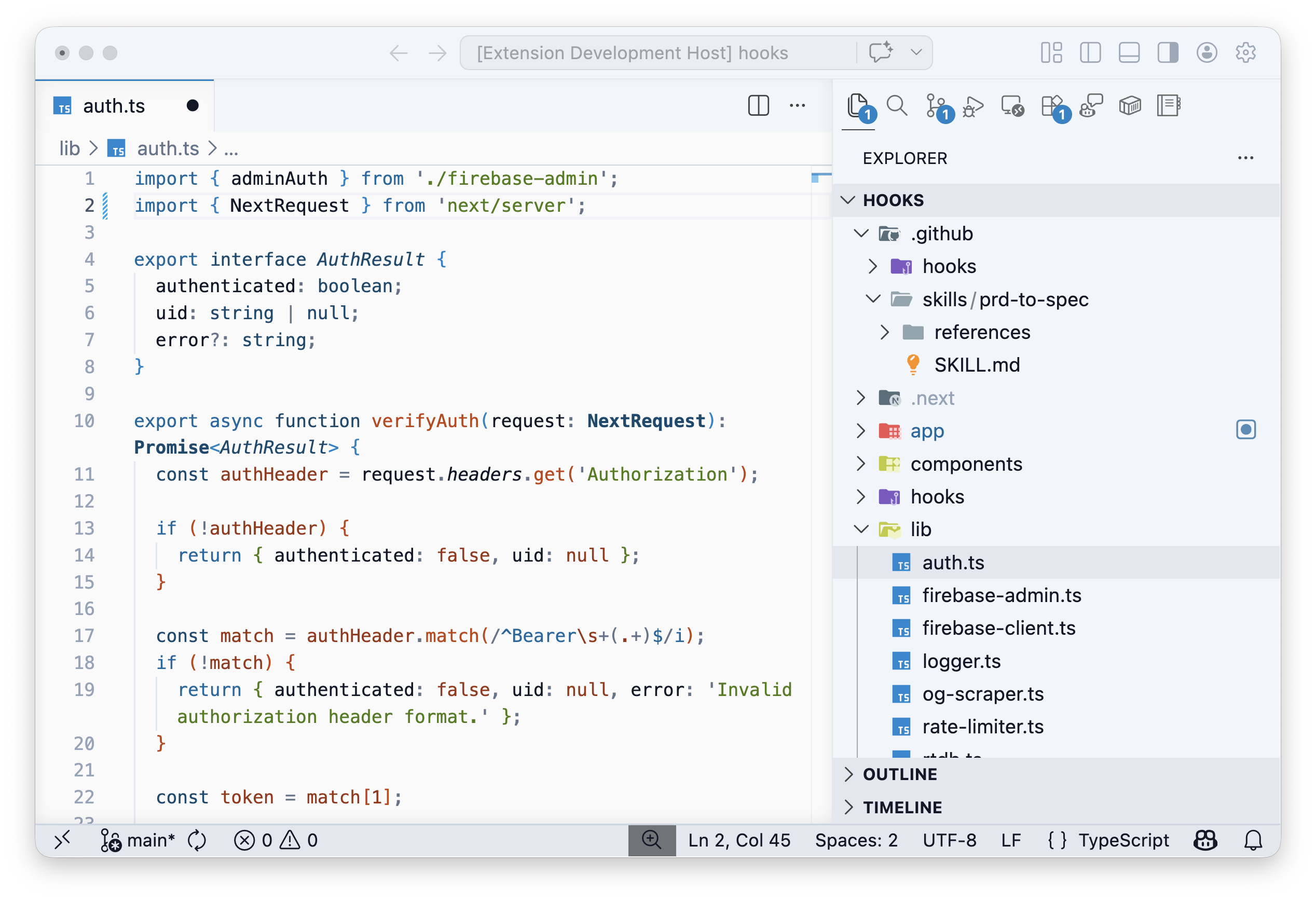The image size is (1316, 901).
Task: Open the Run and Debug view
Action: tap(972, 105)
